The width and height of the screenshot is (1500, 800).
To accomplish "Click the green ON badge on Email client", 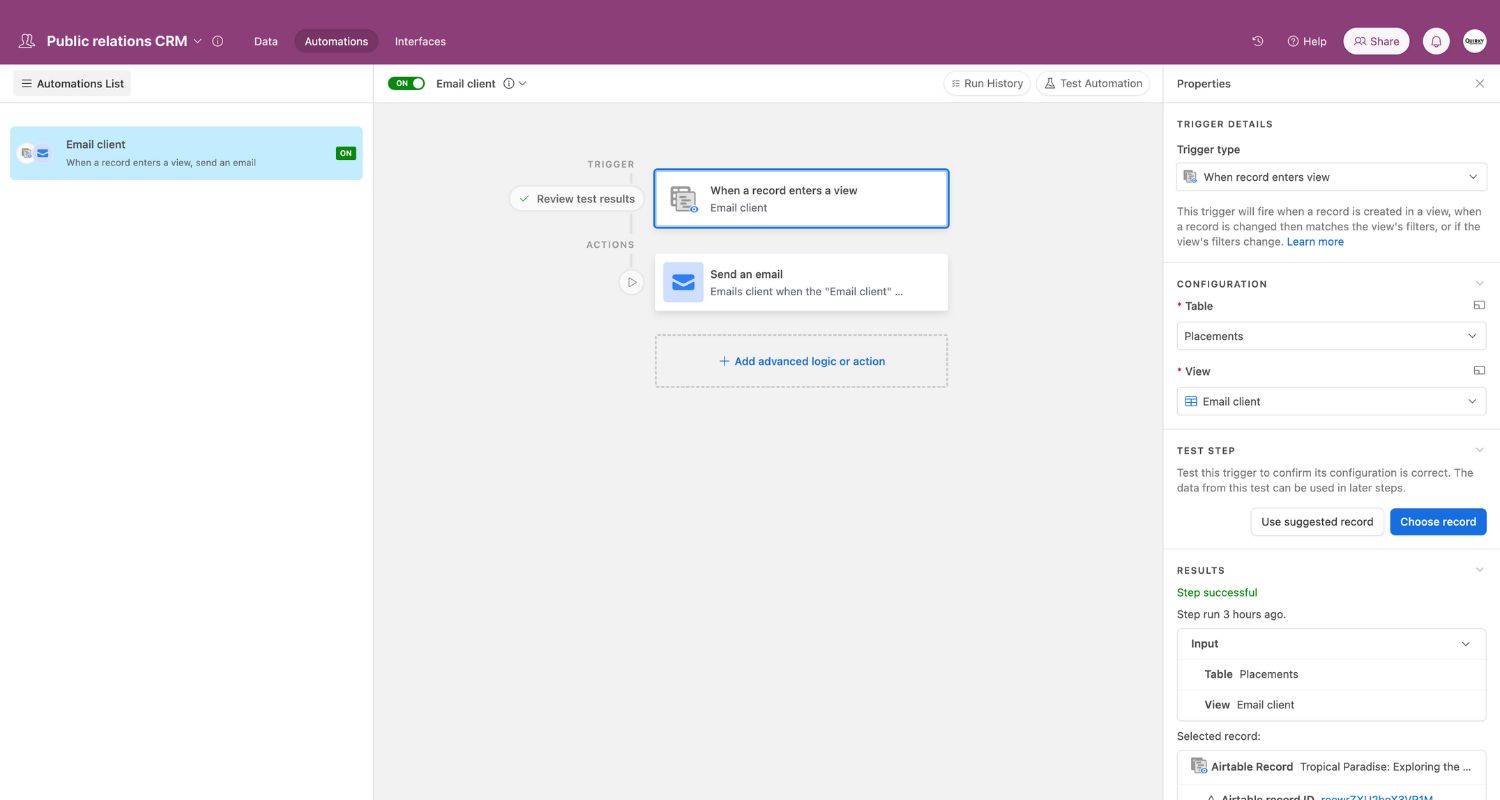I will pos(346,153).
